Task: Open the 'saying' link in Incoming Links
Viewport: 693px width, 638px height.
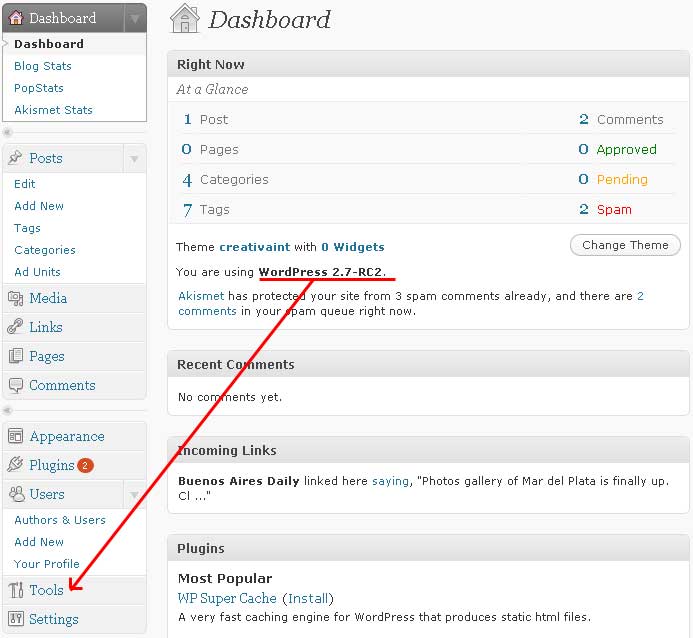Action: coord(390,481)
